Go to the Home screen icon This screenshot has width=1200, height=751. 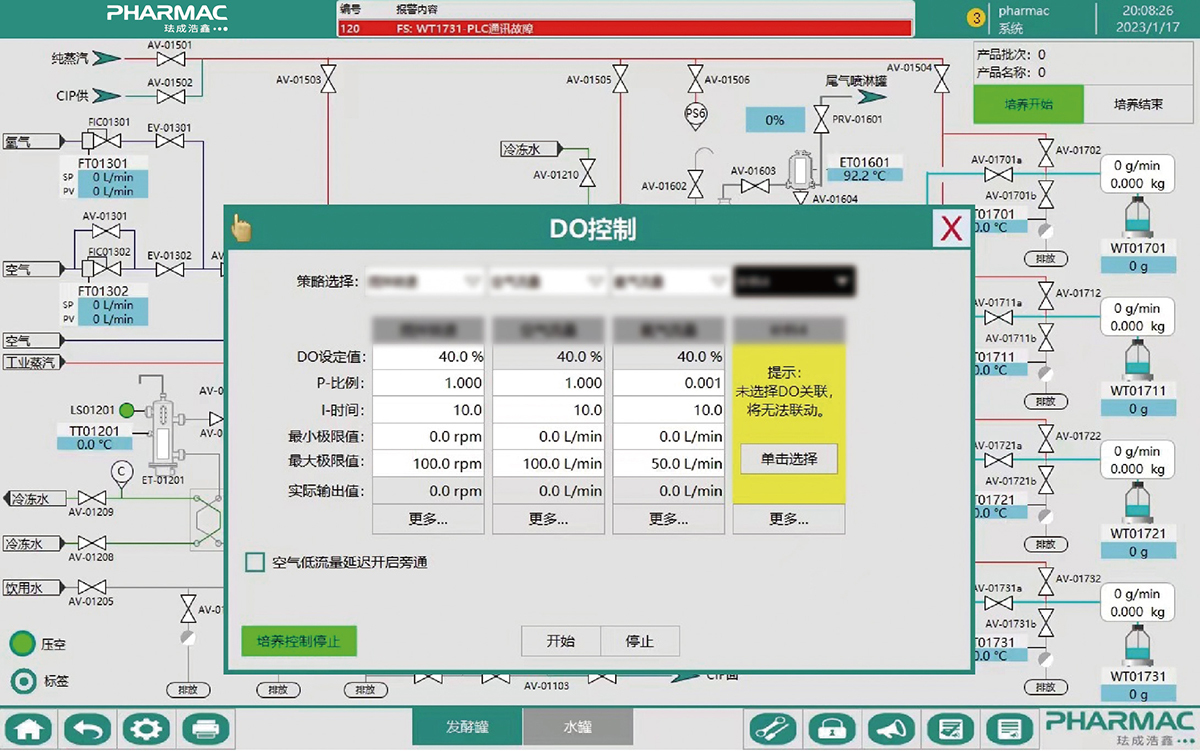31,728
